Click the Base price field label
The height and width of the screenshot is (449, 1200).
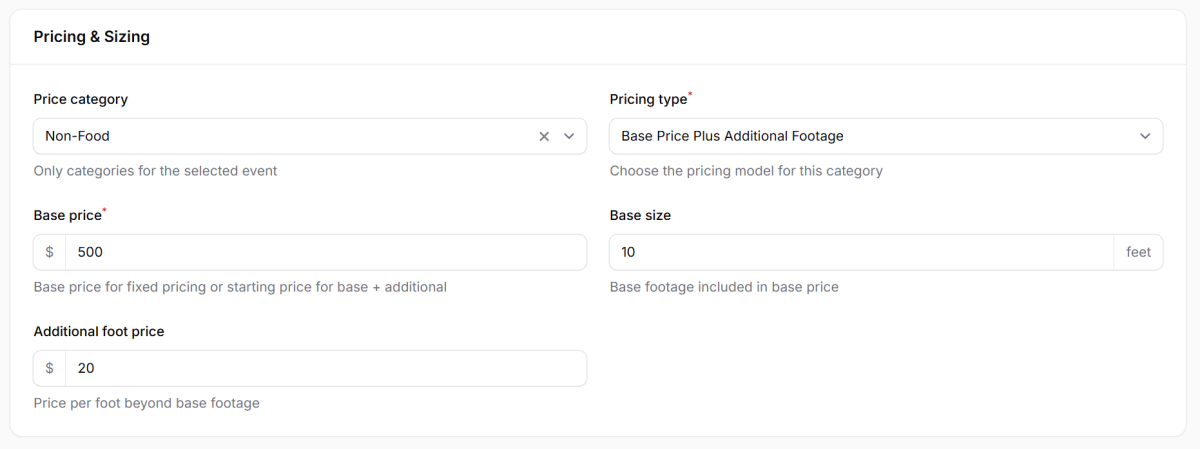[67, 215]
